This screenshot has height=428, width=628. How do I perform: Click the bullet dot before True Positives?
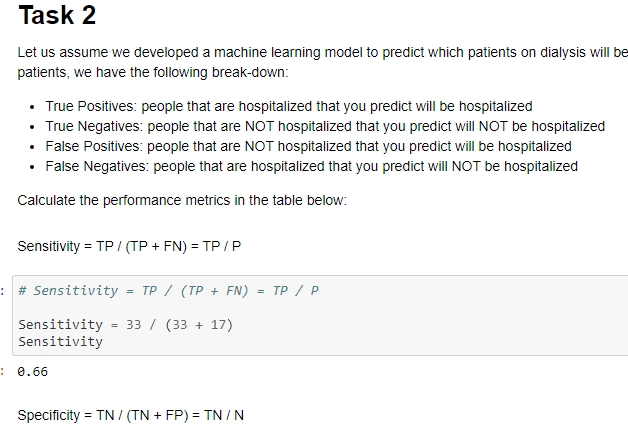pos(32,107)
